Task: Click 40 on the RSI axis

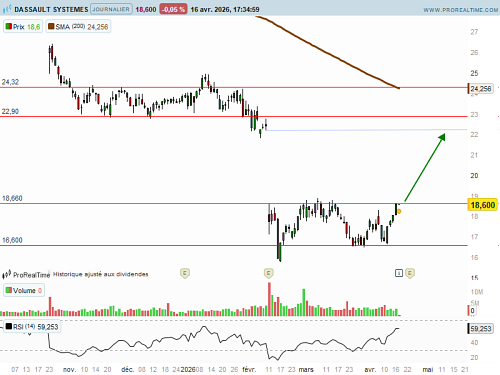Action: 474,343
